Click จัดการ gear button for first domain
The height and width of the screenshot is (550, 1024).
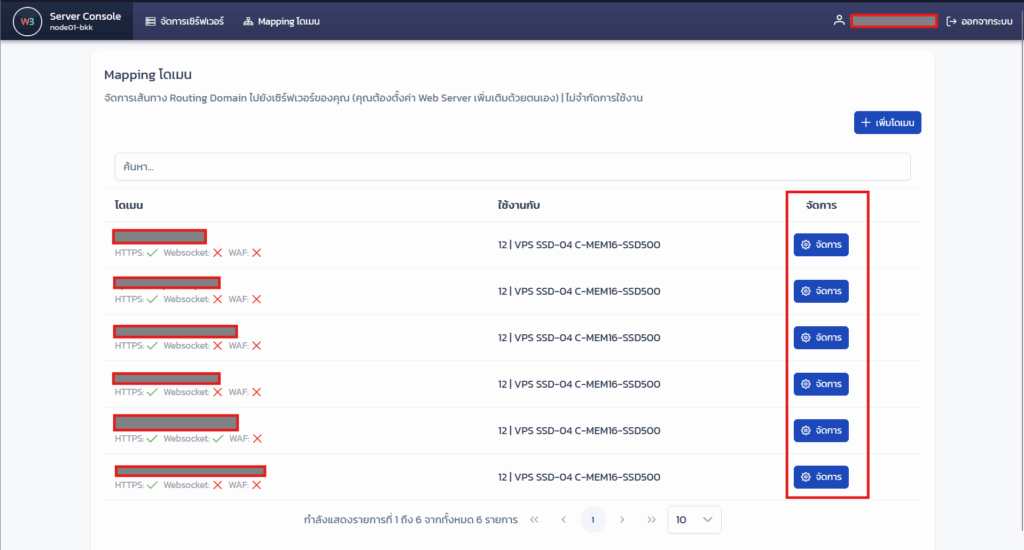[x=821, y=245]
